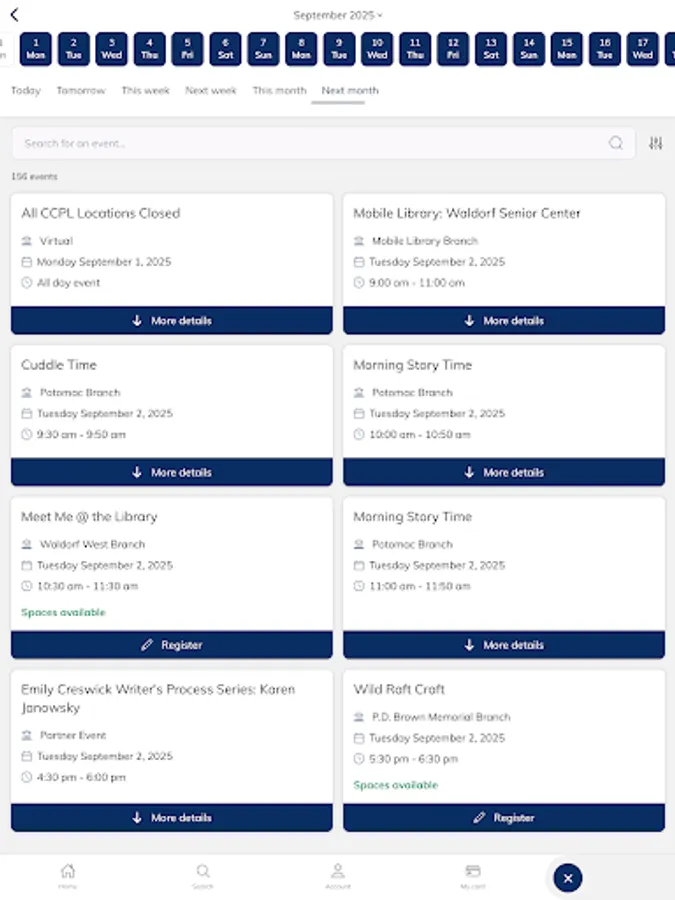
Task: Register for Wild Raft Craft
Action: point(504,817)
